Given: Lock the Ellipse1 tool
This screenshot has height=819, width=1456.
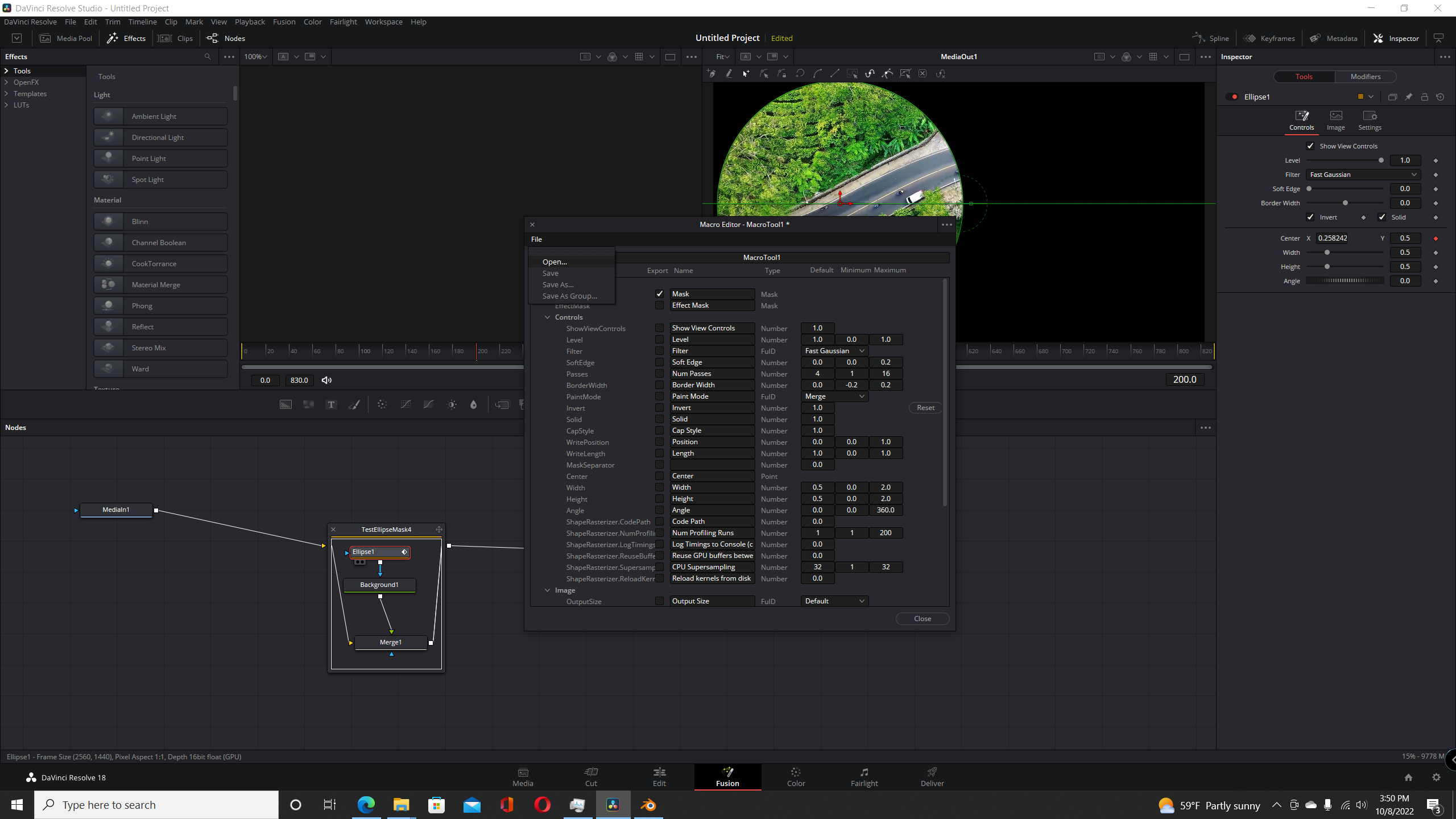Looking at the screenshot, I should 1425,97.
